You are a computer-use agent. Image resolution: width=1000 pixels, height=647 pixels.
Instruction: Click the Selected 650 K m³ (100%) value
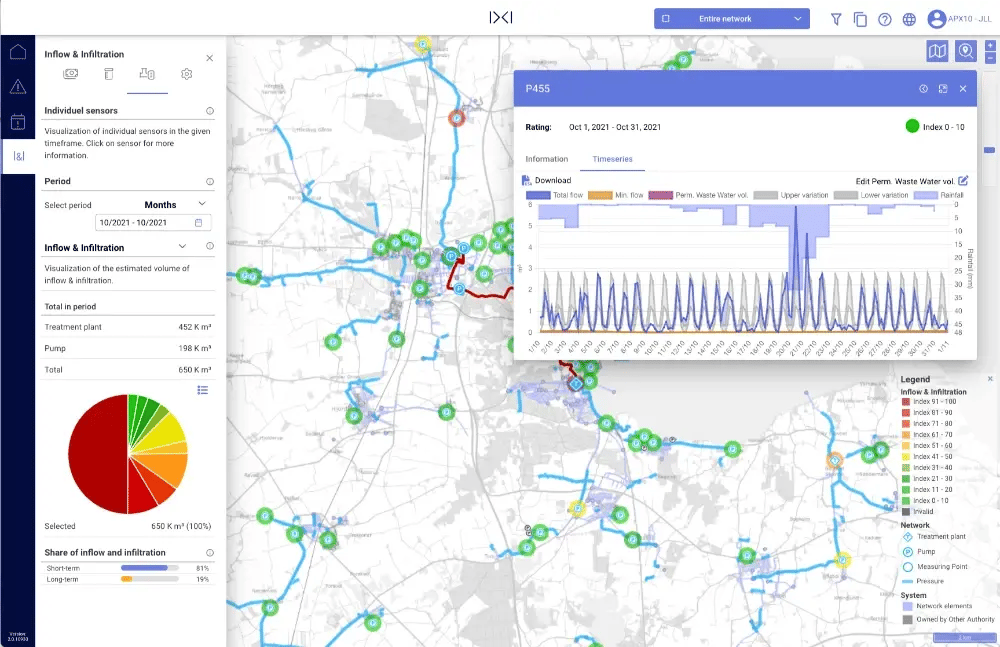181,526
